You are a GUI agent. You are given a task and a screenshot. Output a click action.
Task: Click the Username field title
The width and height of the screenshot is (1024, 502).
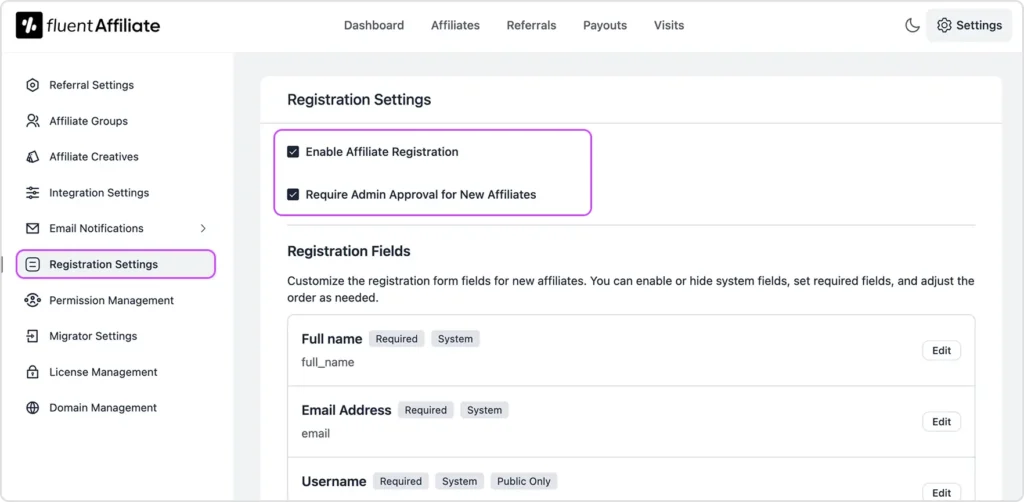tap(334, 481)
